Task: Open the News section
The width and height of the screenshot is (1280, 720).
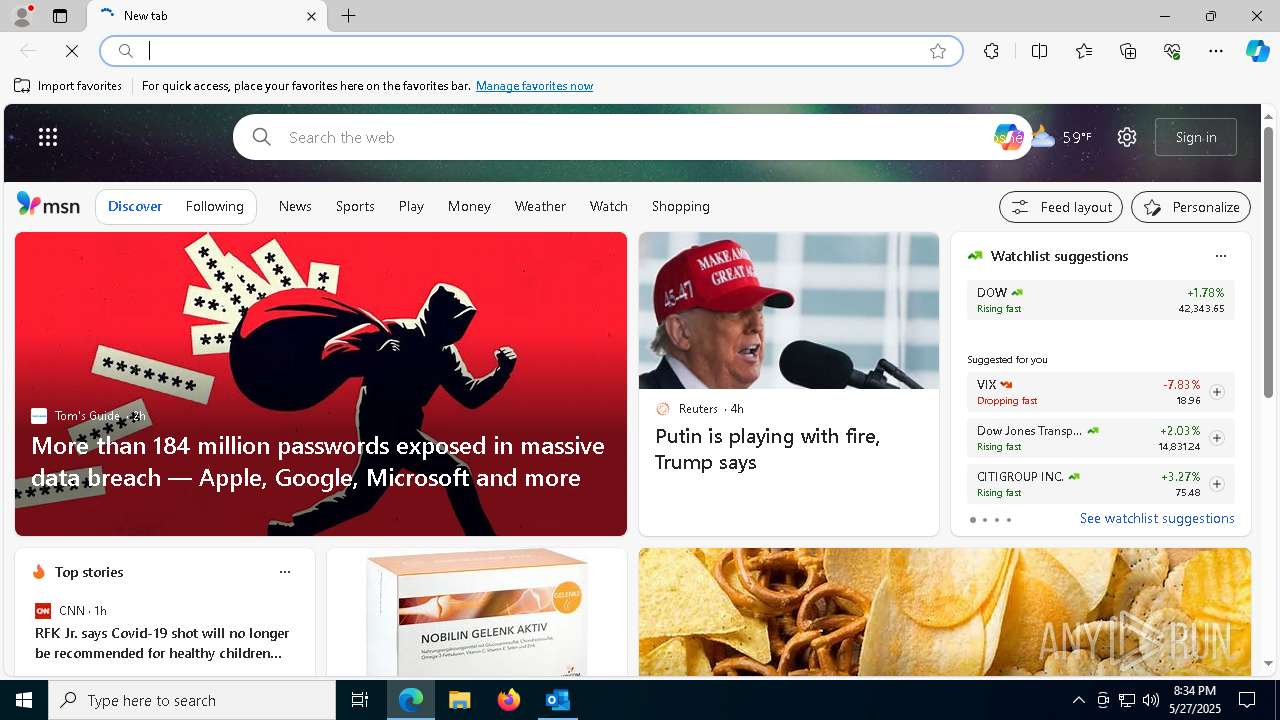Action: click(295, 206)
